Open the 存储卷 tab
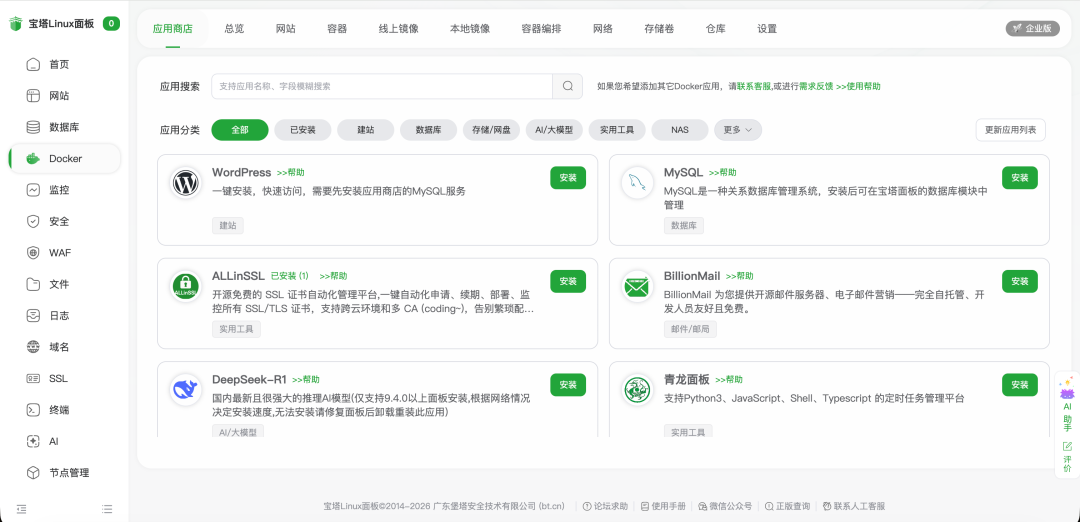This screenshot has width=1080, height=522. (x=659, y=29)
